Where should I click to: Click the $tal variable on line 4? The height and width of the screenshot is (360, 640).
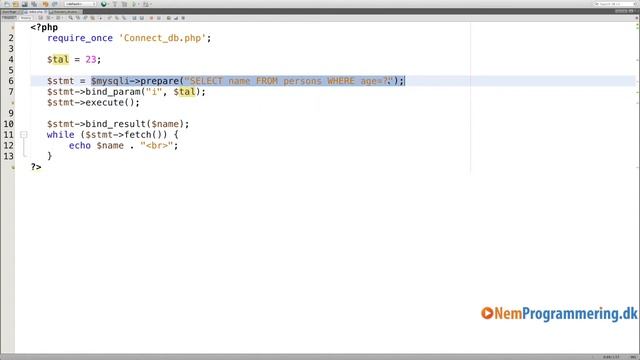coord(58,60)
